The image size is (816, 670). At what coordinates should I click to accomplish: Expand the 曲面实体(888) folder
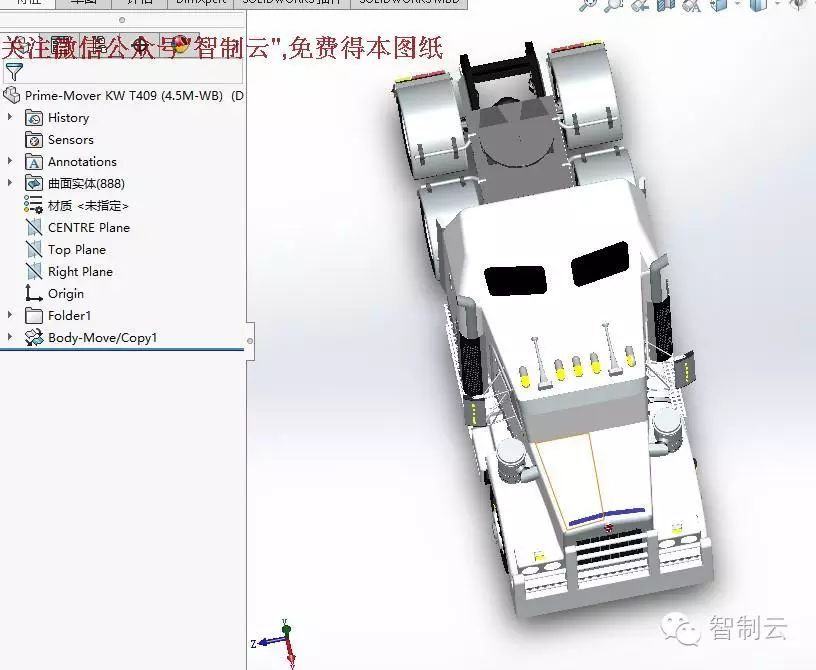click(10, 184)
